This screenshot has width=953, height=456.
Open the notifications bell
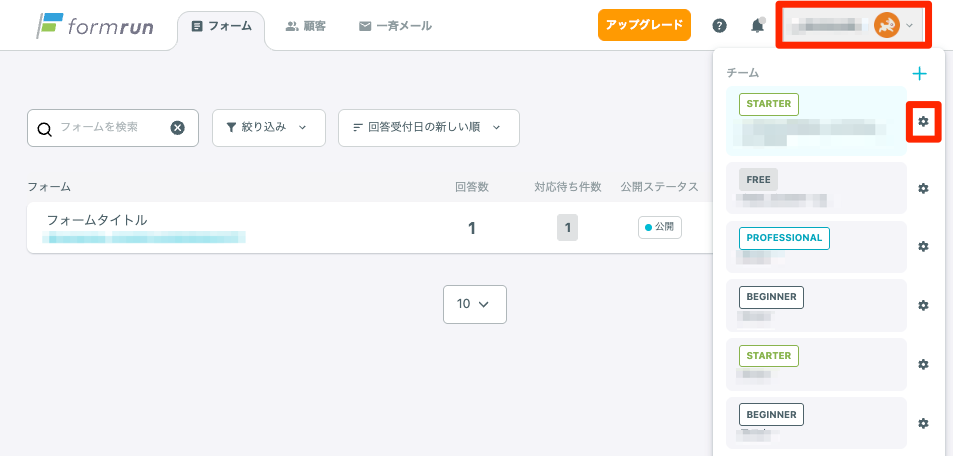click(x=757, y=26)
